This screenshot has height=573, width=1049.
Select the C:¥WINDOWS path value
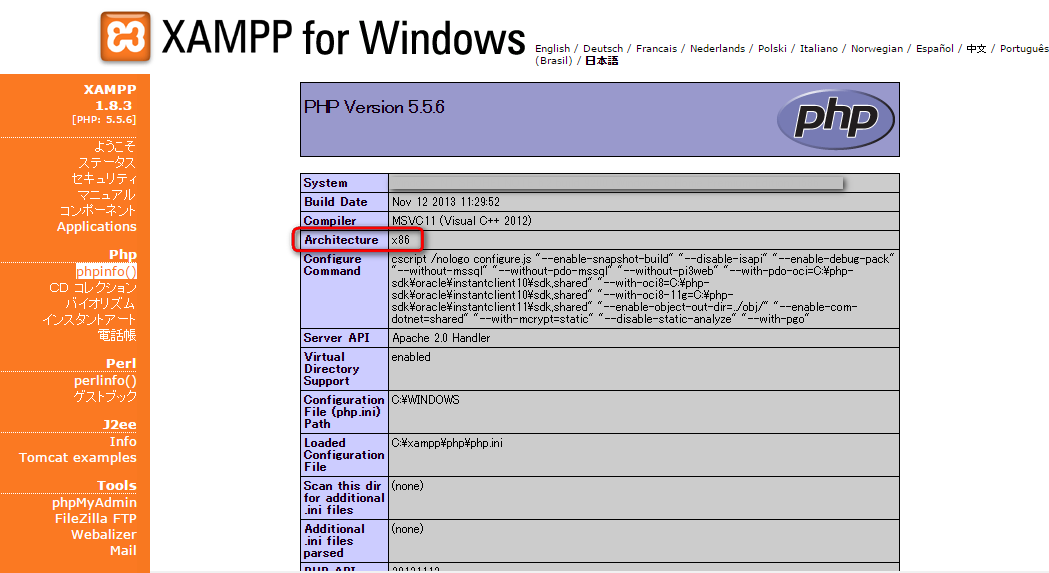(425, 400)
